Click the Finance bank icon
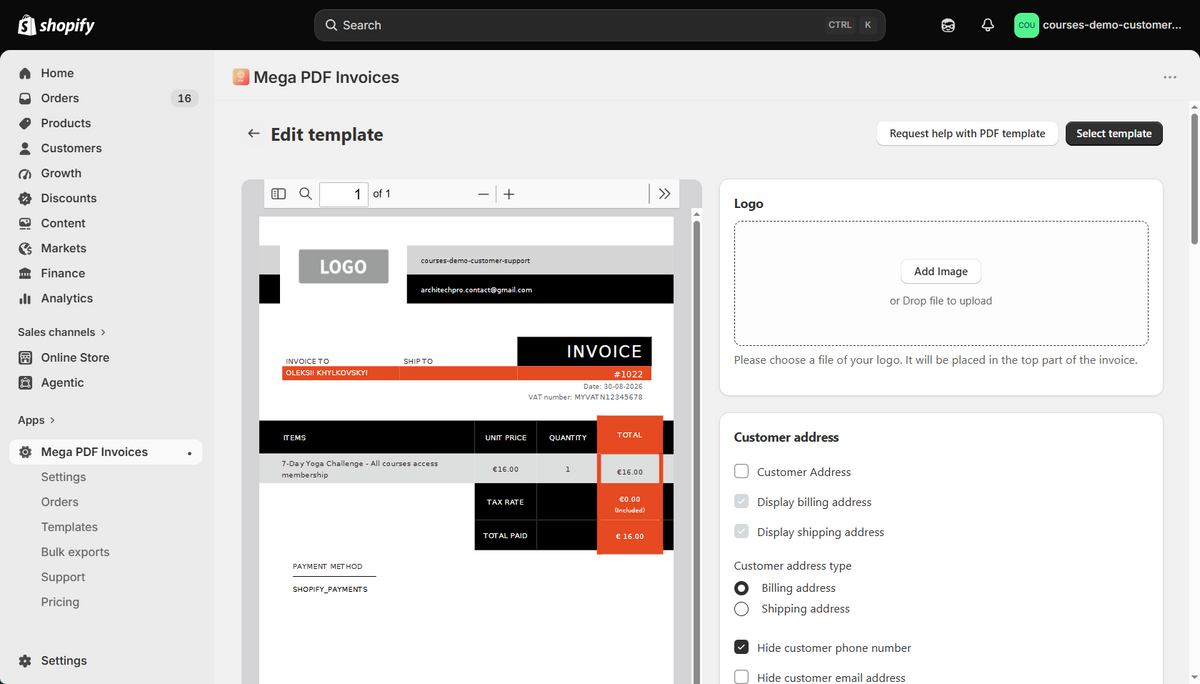 tap(25, 273)
